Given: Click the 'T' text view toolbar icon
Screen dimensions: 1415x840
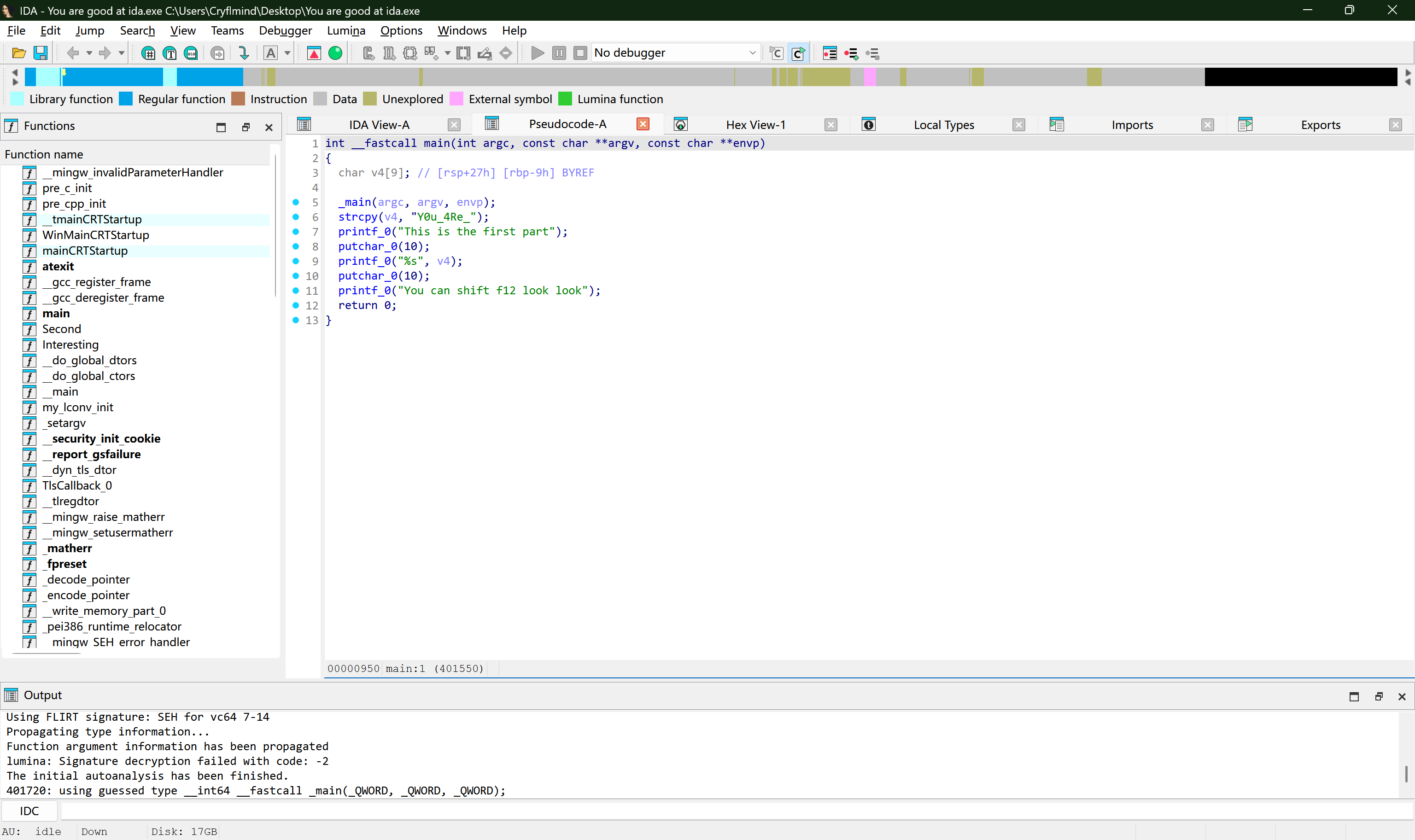Looking at the screenshot, I should (170, 53).
